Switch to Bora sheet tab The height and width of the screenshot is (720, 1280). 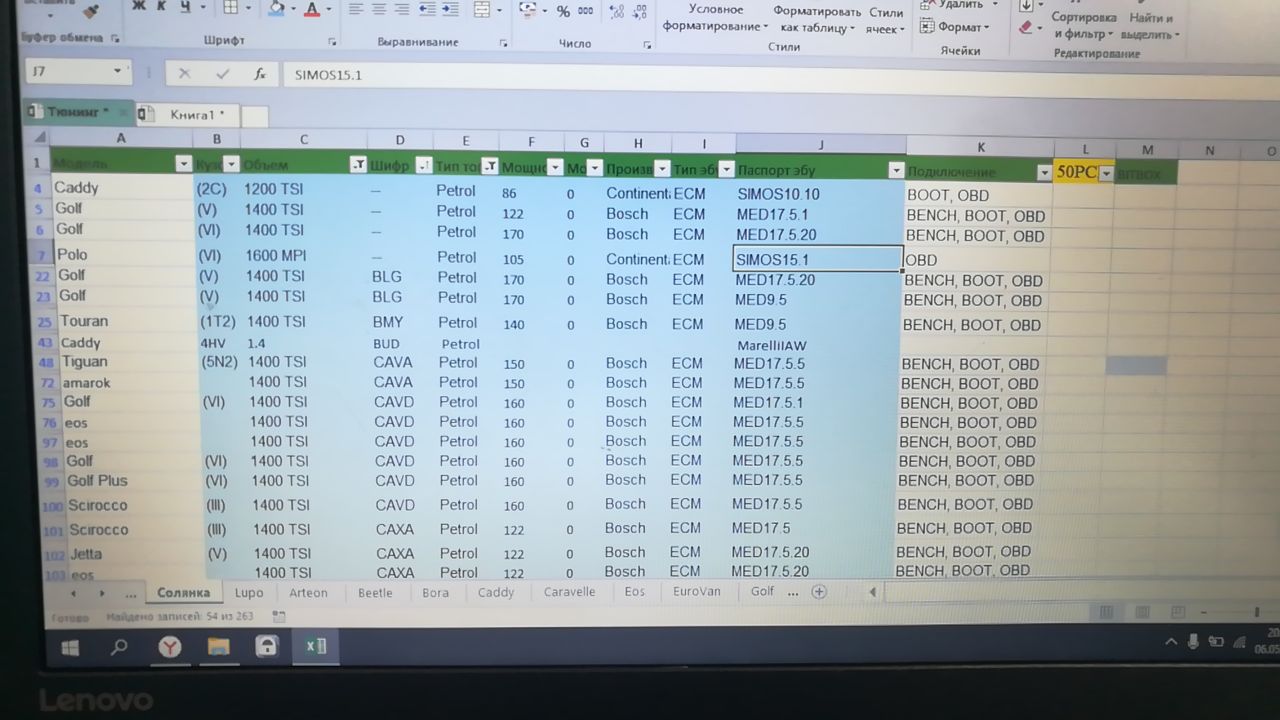click(435, 592)
